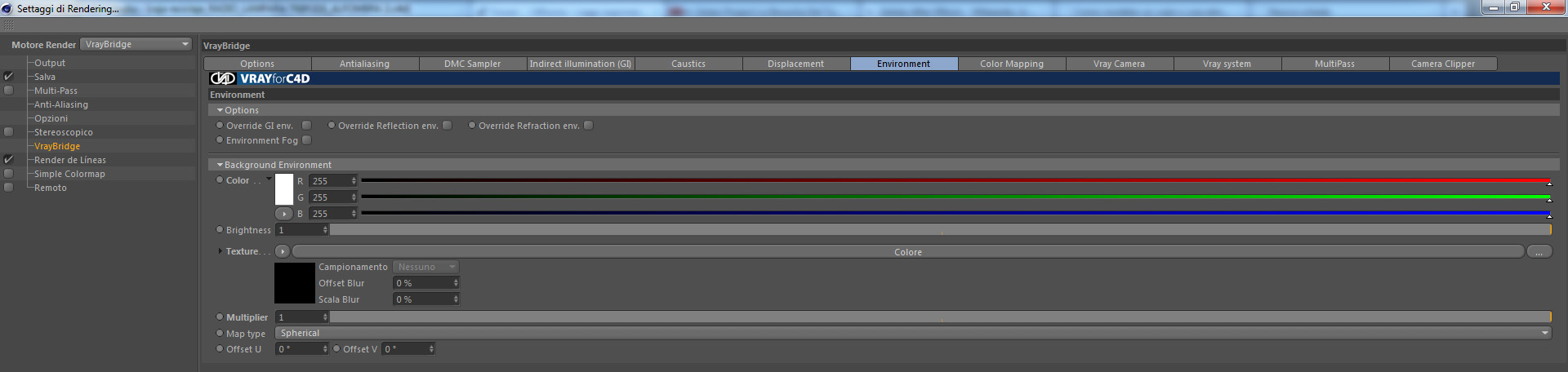Switch to the MultiPass tab
Image resolution: width=1568 pixels, height=372 pixels.
click(x=1335, y=64)
